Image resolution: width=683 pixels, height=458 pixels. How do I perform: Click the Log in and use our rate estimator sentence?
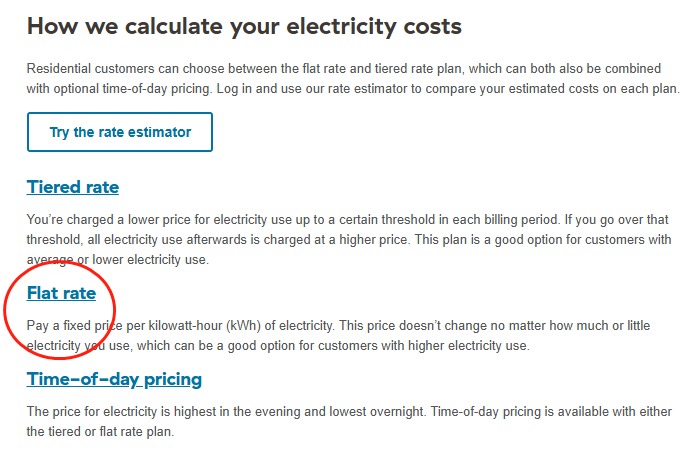[448, 88]
